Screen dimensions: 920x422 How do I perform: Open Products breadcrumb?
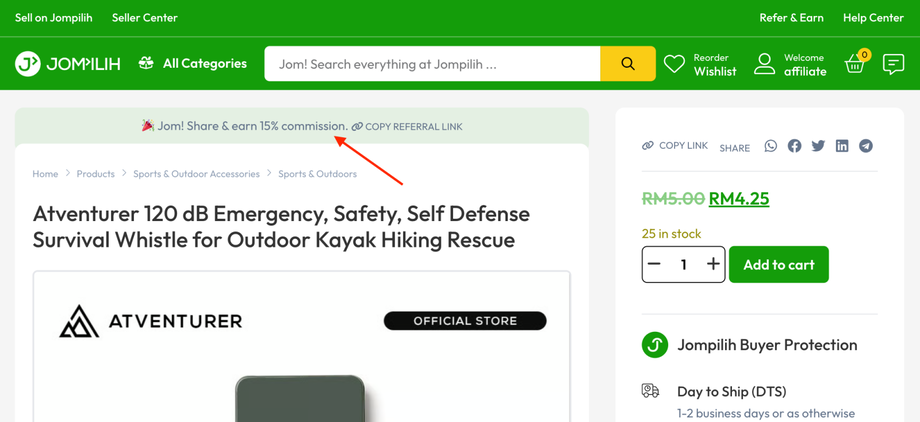[96, 174]
